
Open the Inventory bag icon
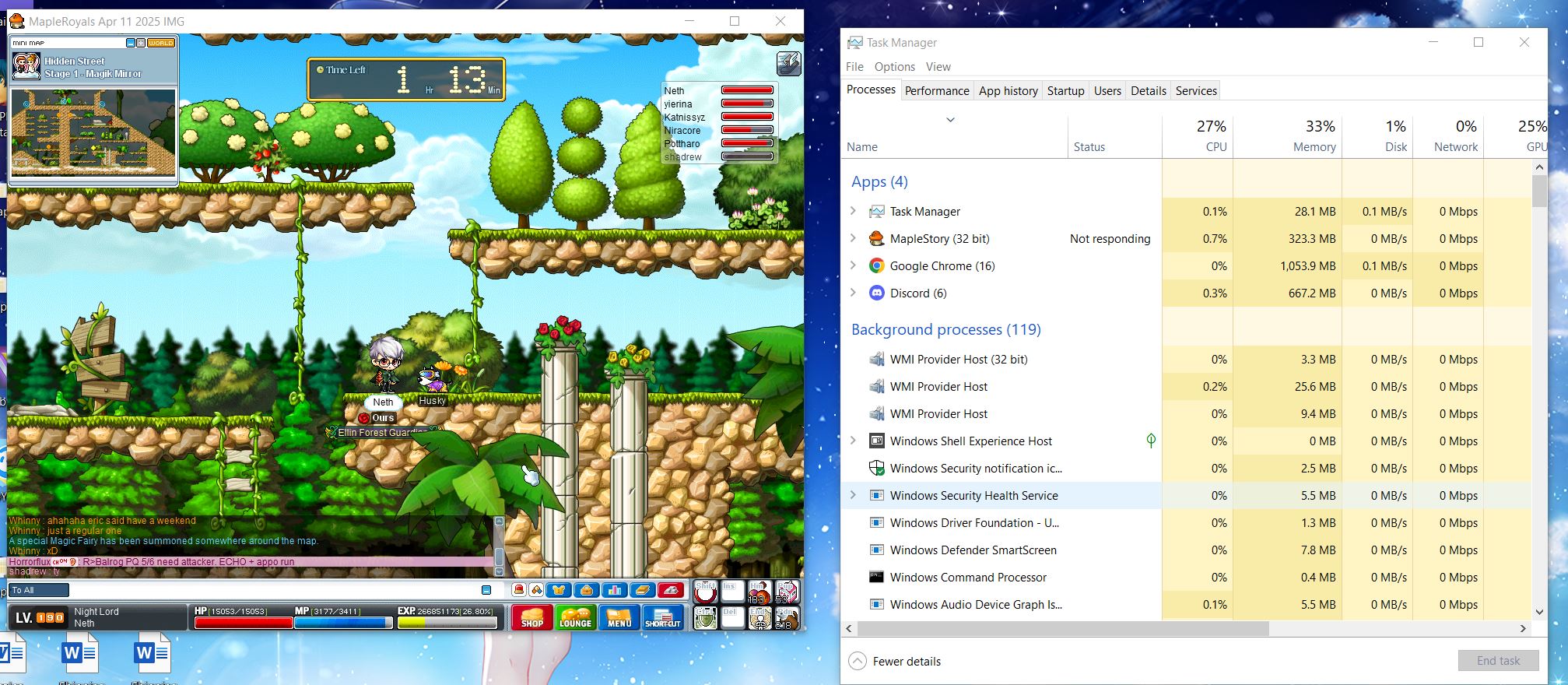tap(587, 590)
